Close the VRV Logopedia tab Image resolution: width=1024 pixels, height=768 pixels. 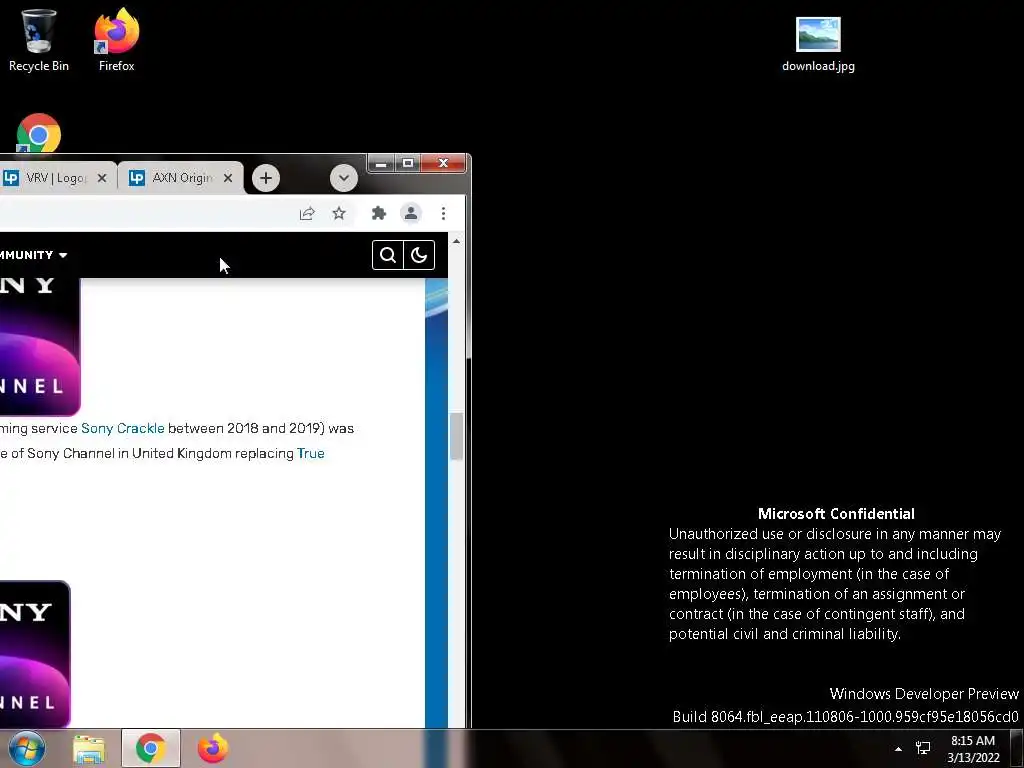102,178
